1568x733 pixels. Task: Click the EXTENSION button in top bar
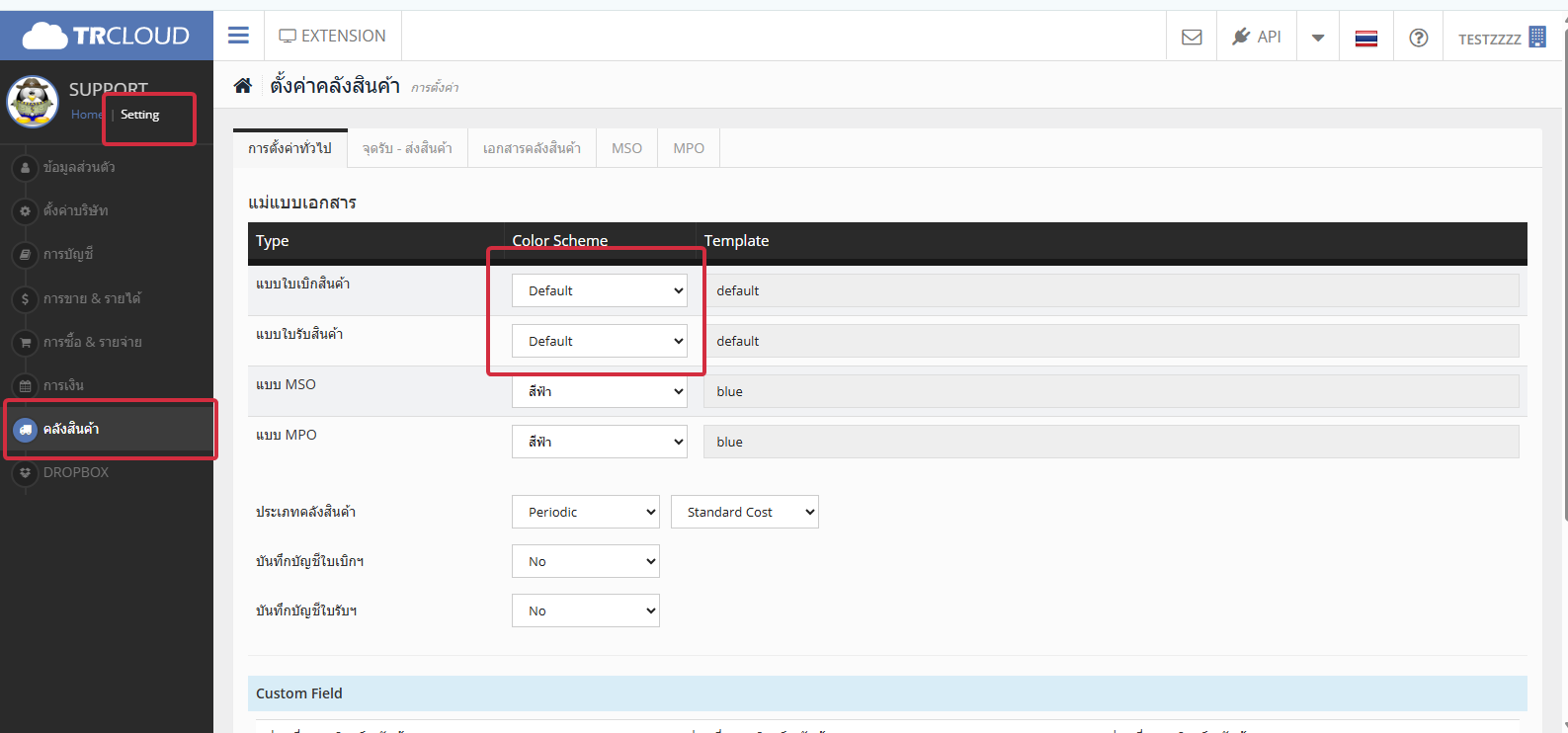tap(333, 36)
